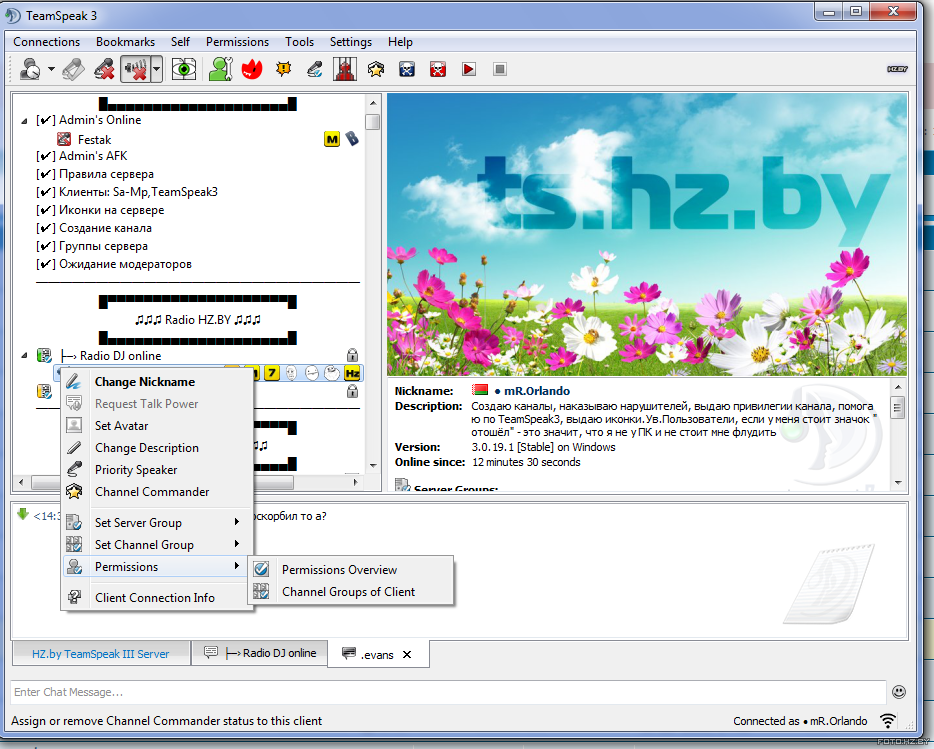Click the Enter Chat Message input field
The image size is (934, 749).
(x=448, y=692)
